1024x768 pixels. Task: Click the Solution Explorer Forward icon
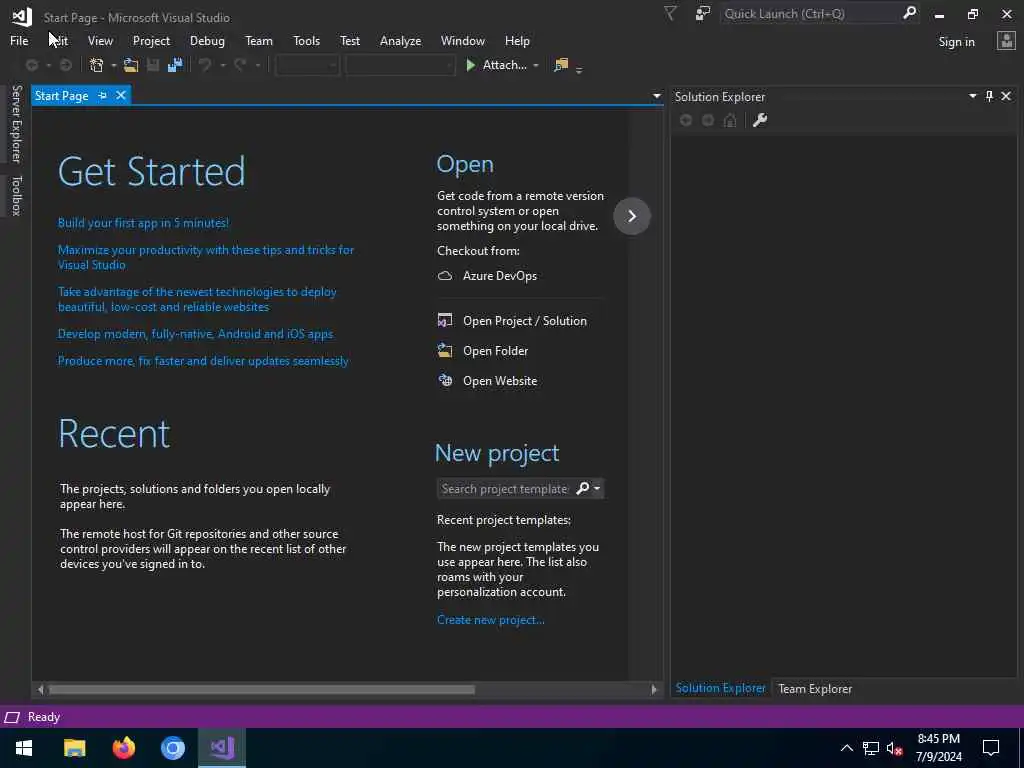pos(708,120)
